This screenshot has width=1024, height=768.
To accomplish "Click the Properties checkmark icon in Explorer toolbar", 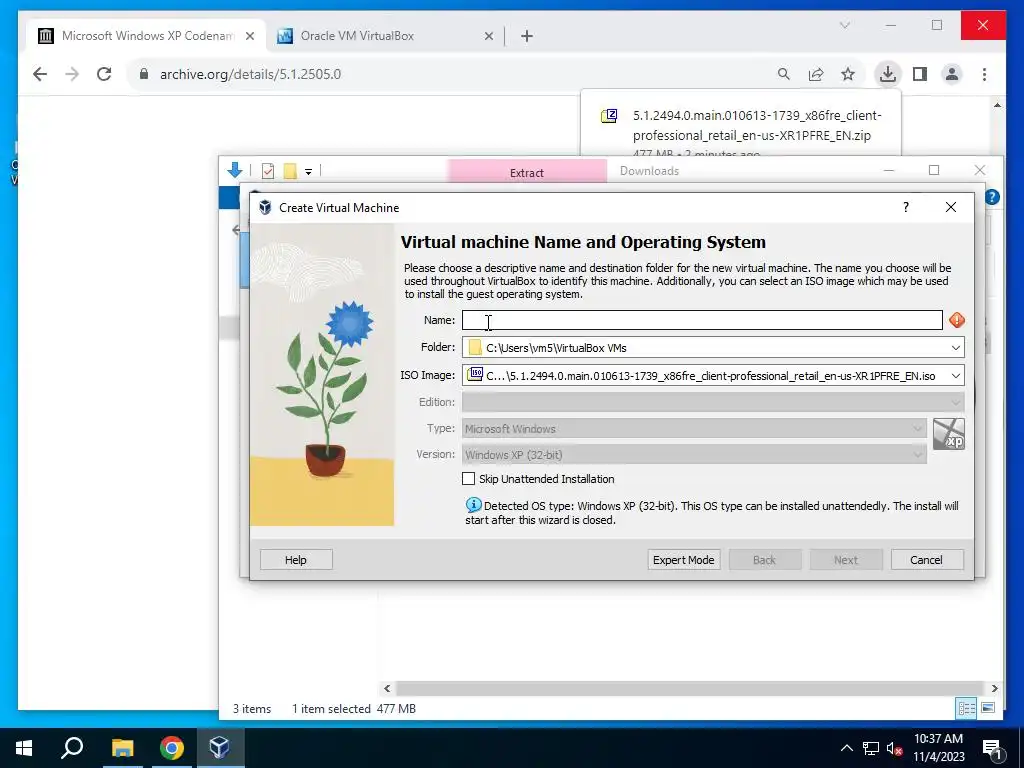I will click(x=268, y=171).
